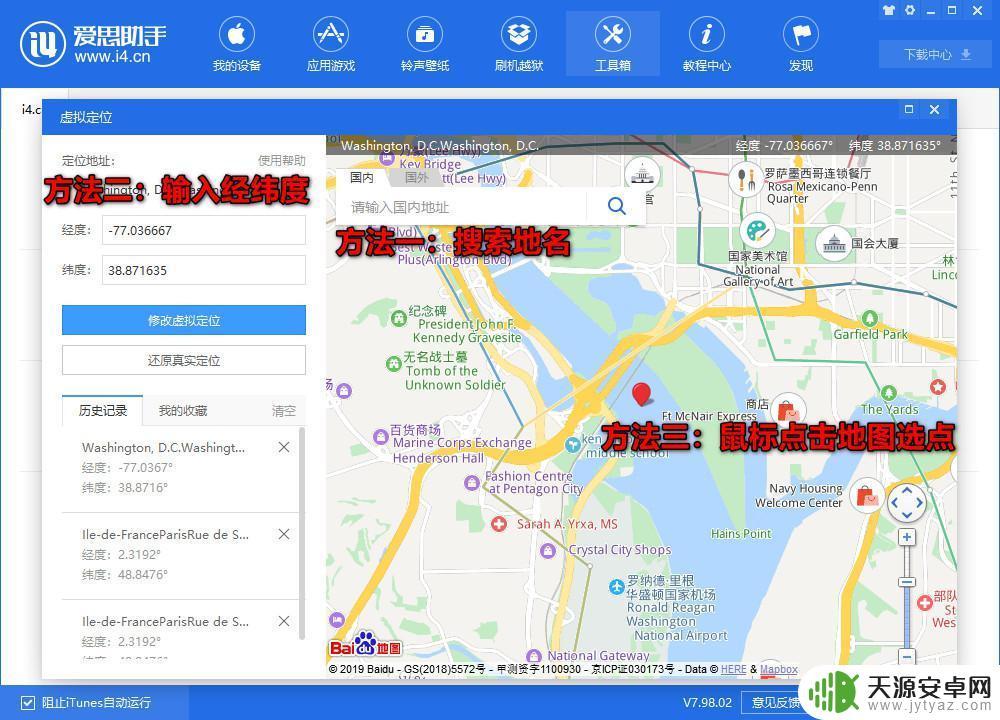Click Fashion Centre at Pentagon City marker
Viewport: 1000px width, 720px height.
tap(472, 483)
